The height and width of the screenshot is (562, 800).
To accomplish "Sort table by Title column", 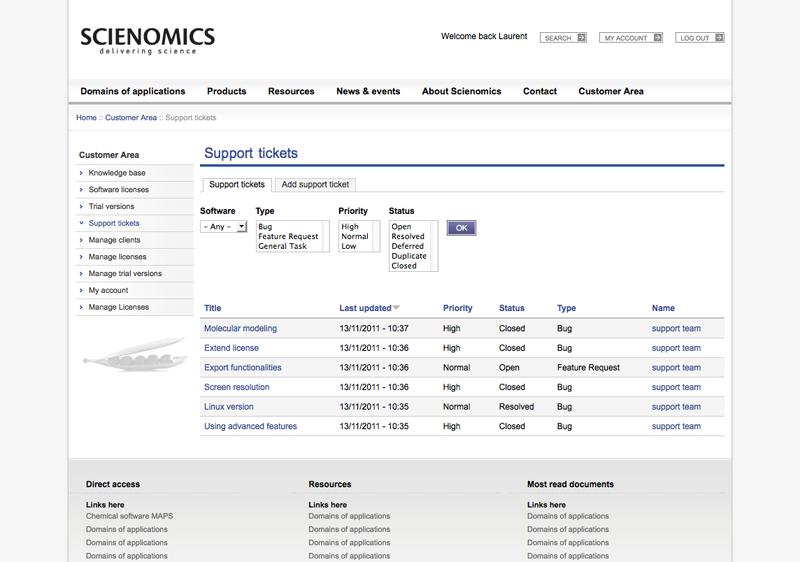I will tap(212, 308).
